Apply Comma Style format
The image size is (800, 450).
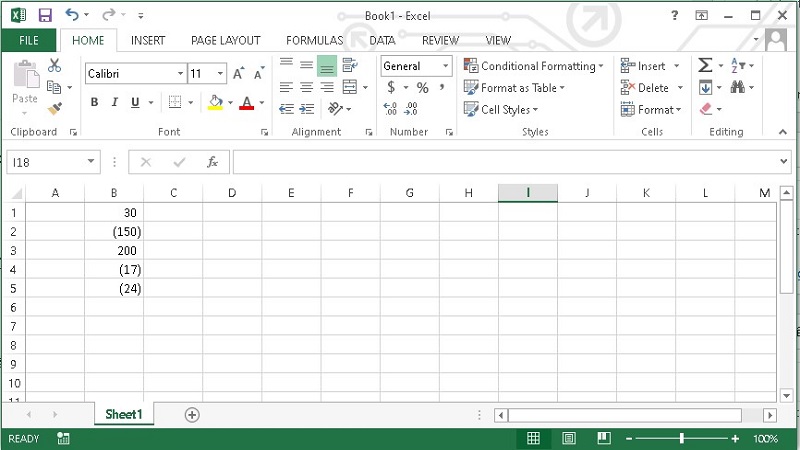click(x=442, y=87)
